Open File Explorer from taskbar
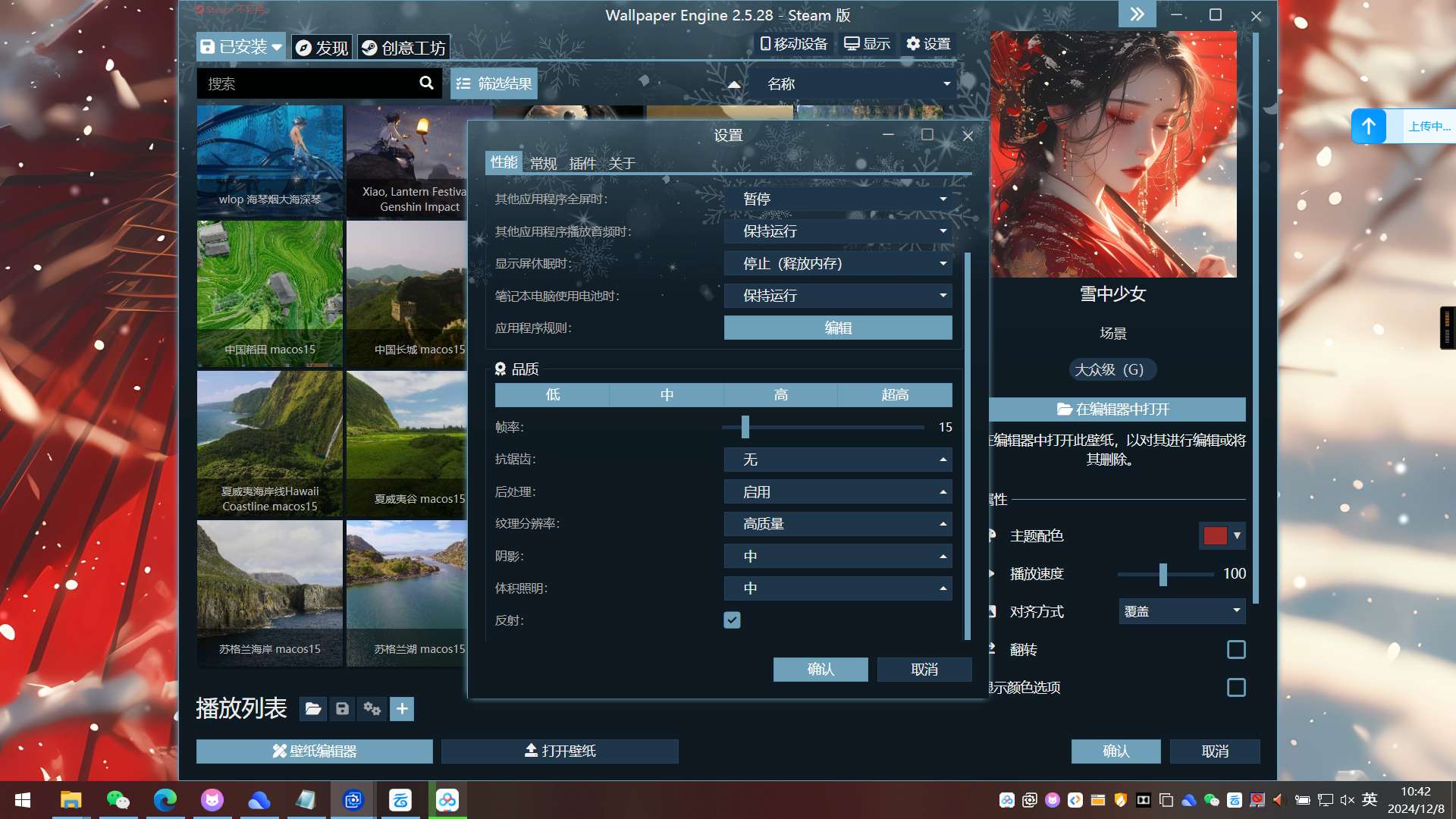Viewport: 1456px width, 819px height. [71, 800]
